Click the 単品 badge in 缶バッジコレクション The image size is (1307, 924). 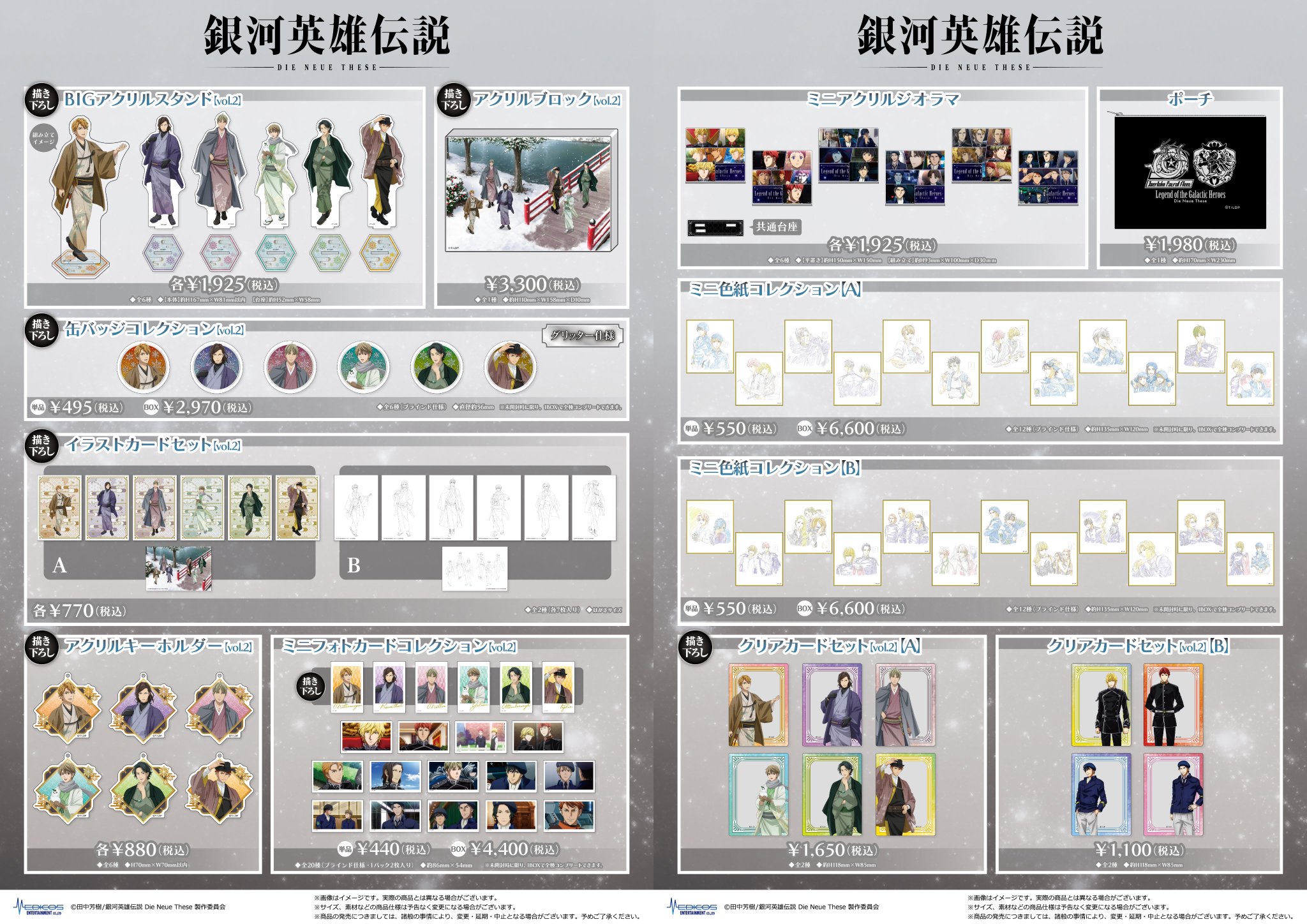click(x=38, y=407)
